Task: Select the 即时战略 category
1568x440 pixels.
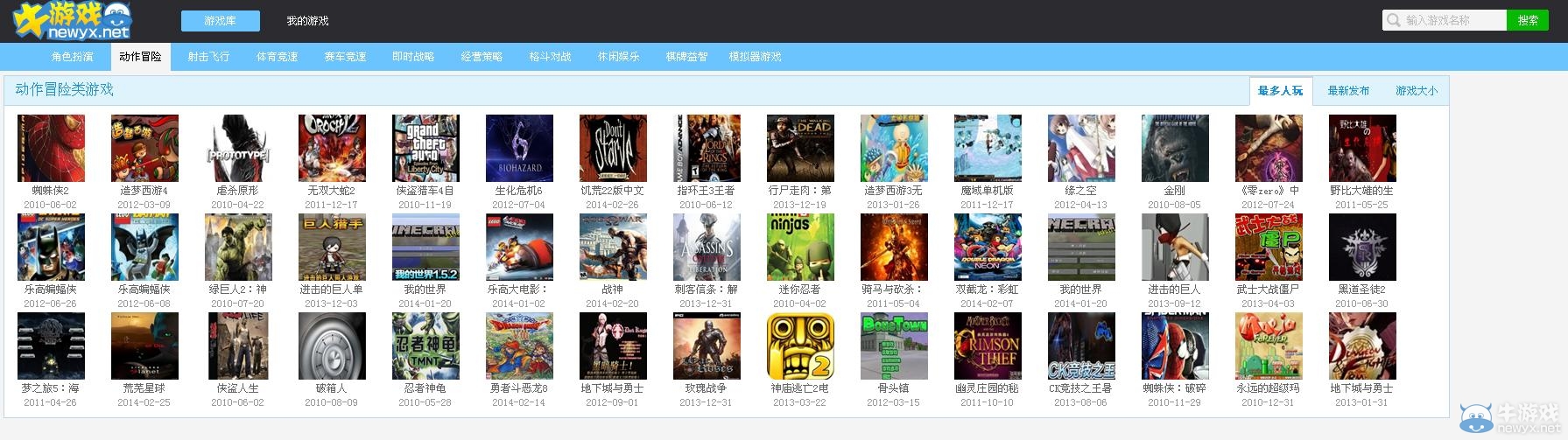Action: (413, 56)
